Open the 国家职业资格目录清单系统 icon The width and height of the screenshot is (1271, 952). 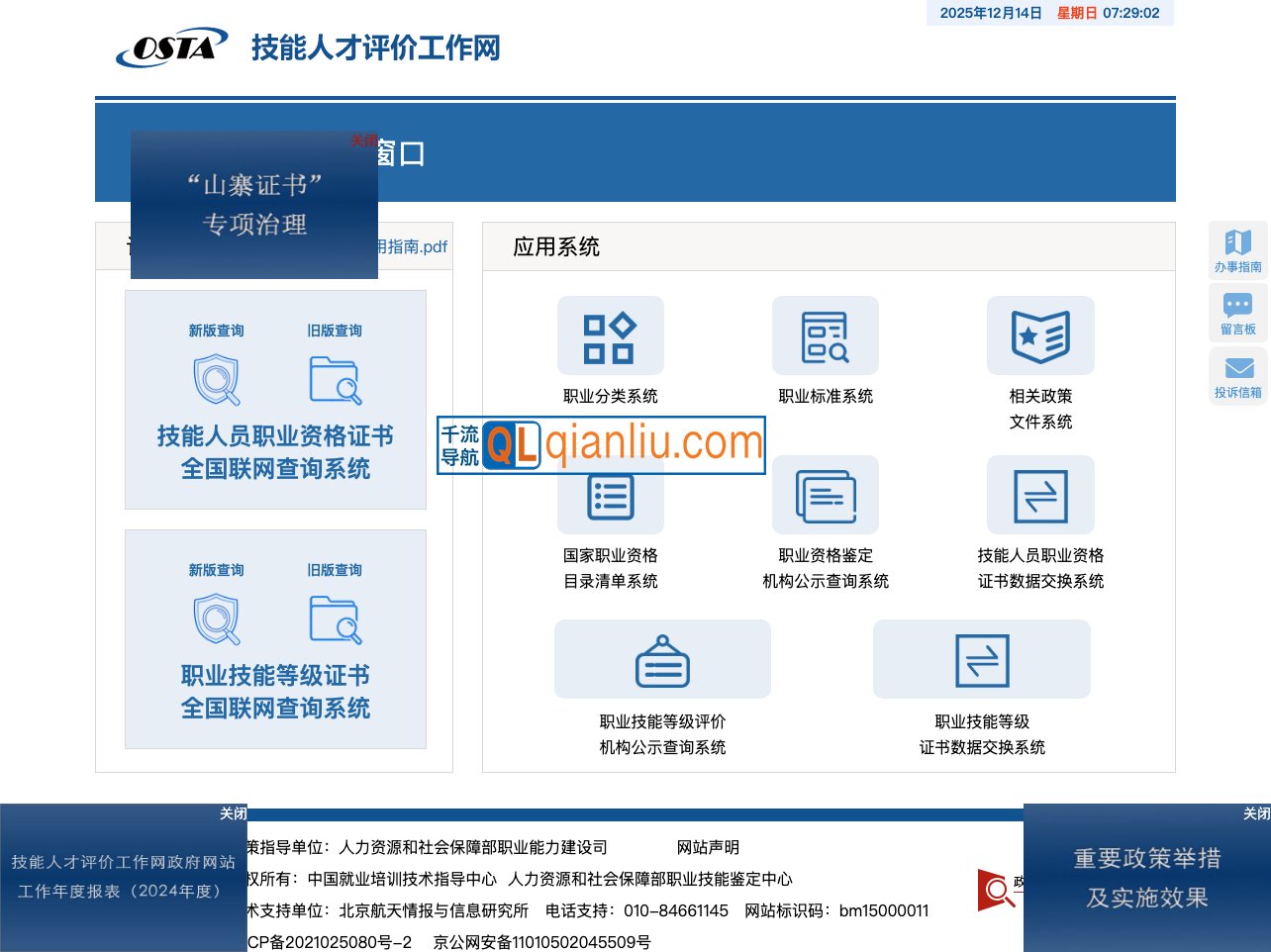(610, 495)
